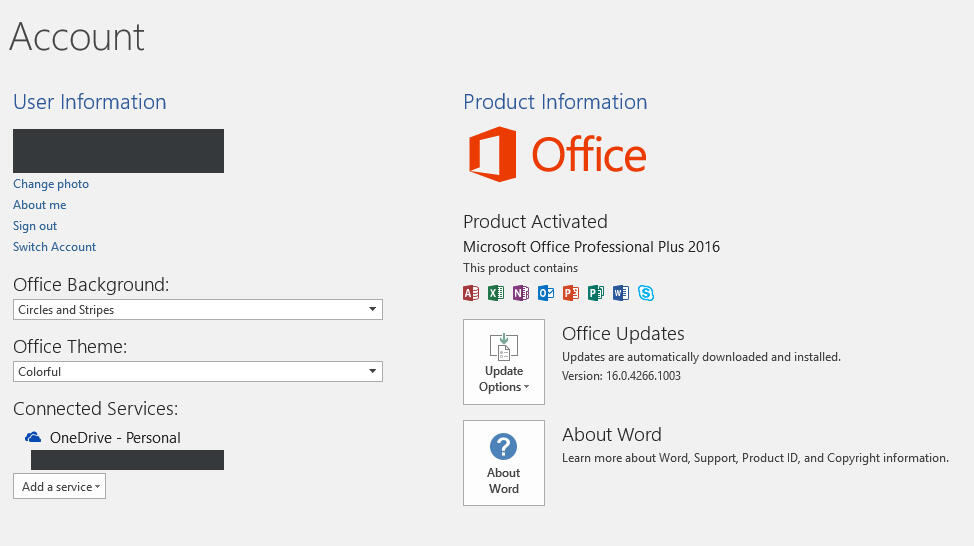Click the User Information heading

(x=90, y=101)
